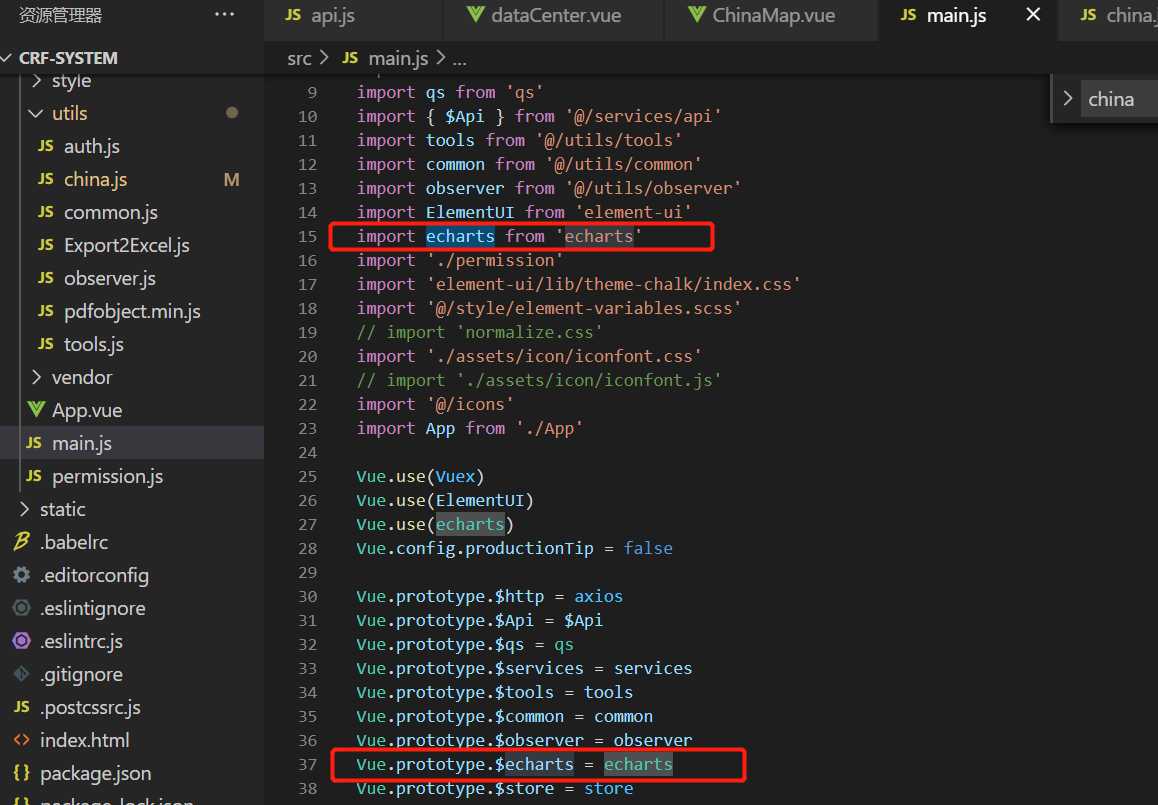Screen dimensions: 1158x805
Task: Close the main.js tab
Action: pyautogui.click(x=1033, y=15)
